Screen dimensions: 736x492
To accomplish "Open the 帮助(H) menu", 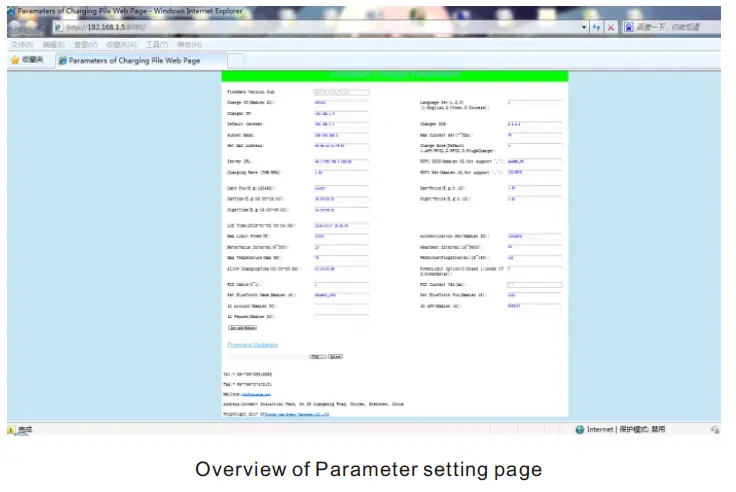I will pos(189,45).
